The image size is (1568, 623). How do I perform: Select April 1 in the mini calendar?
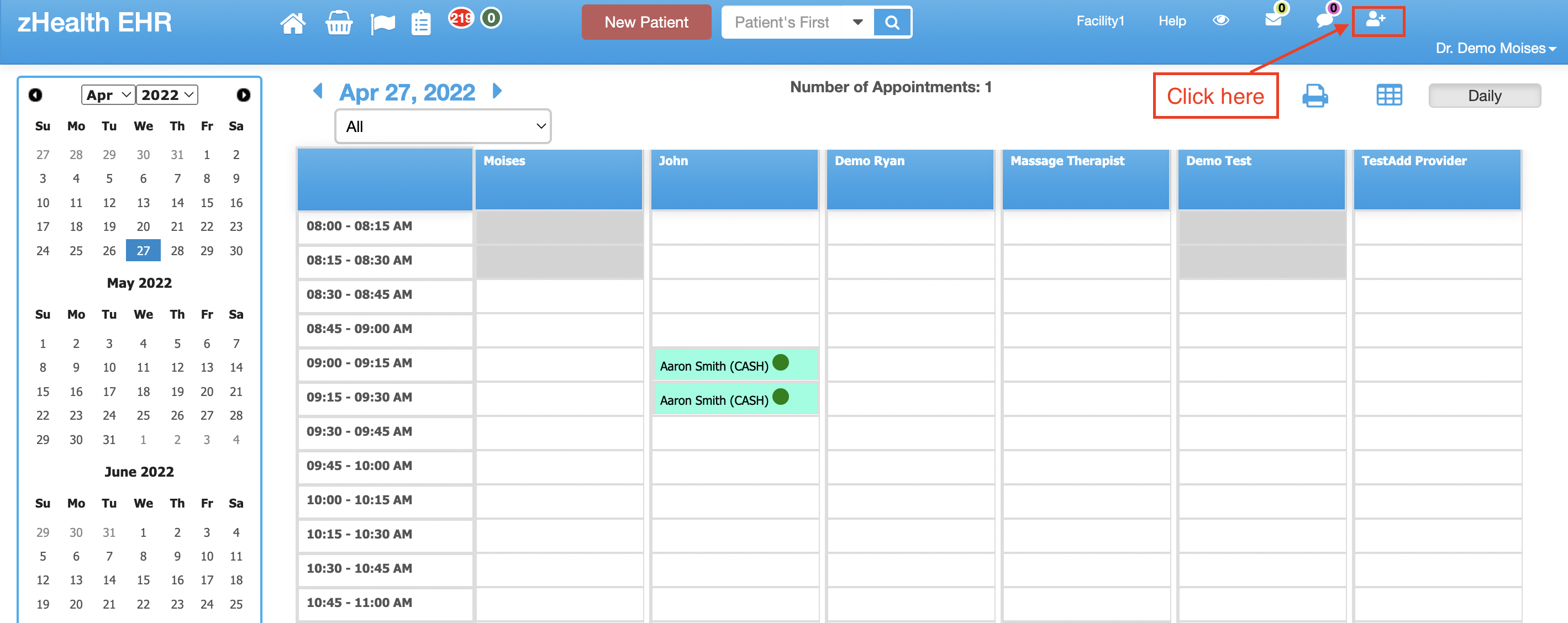tap(207, 155)
